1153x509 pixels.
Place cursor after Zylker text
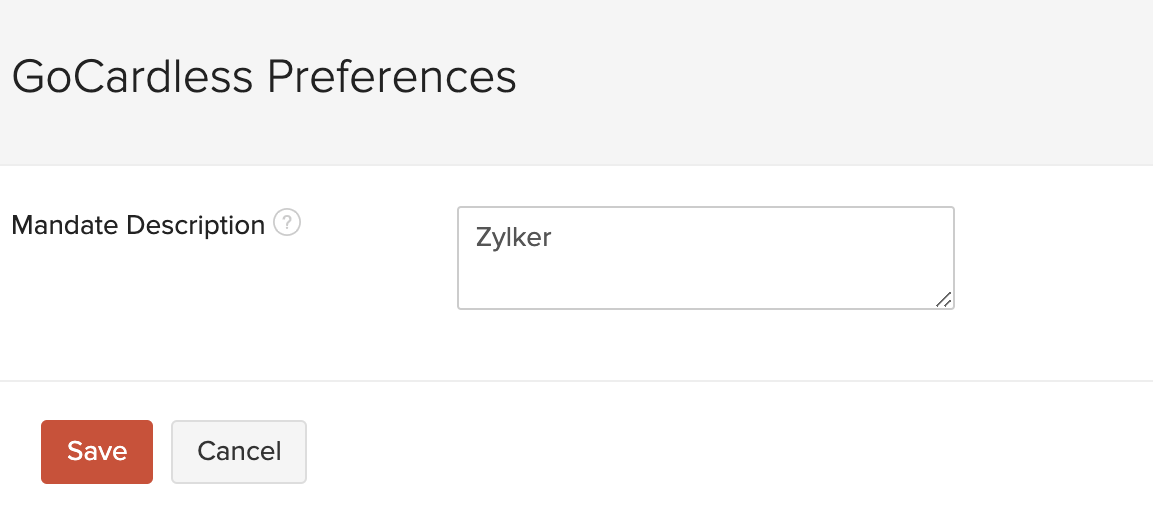(x=553, y=238)
